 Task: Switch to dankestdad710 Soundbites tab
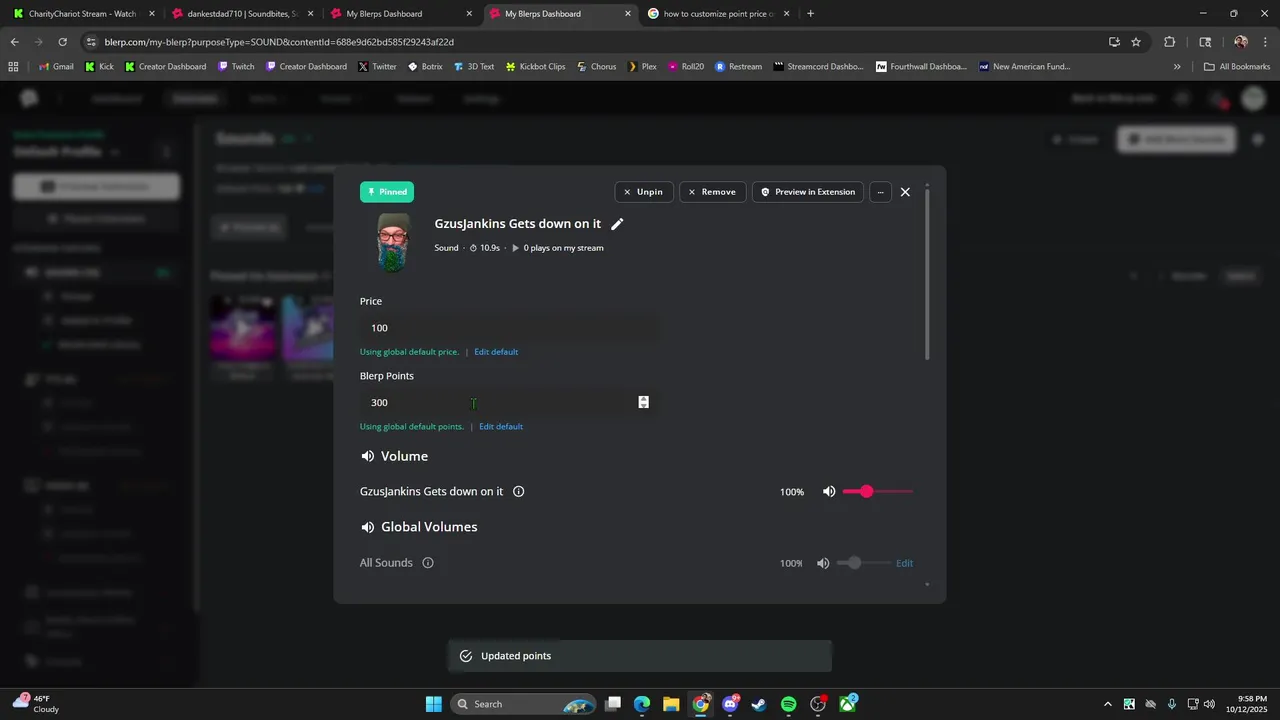[241, 14]
